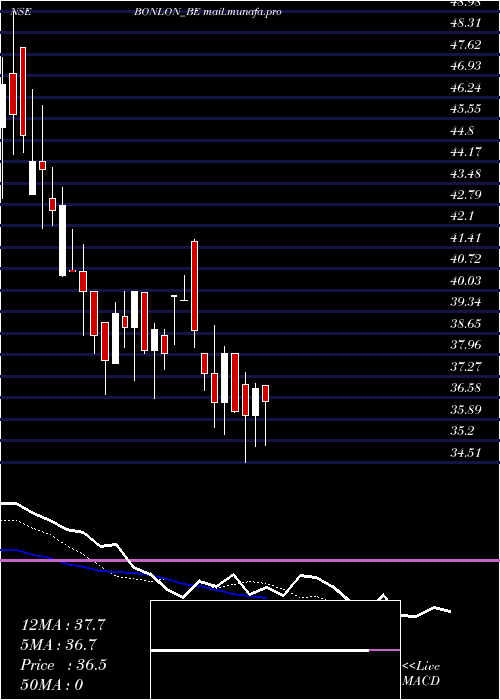Viewport: 500px width, 700px height.
Task: Click the 34.51 price axis label
Action: tap(466, 453)
